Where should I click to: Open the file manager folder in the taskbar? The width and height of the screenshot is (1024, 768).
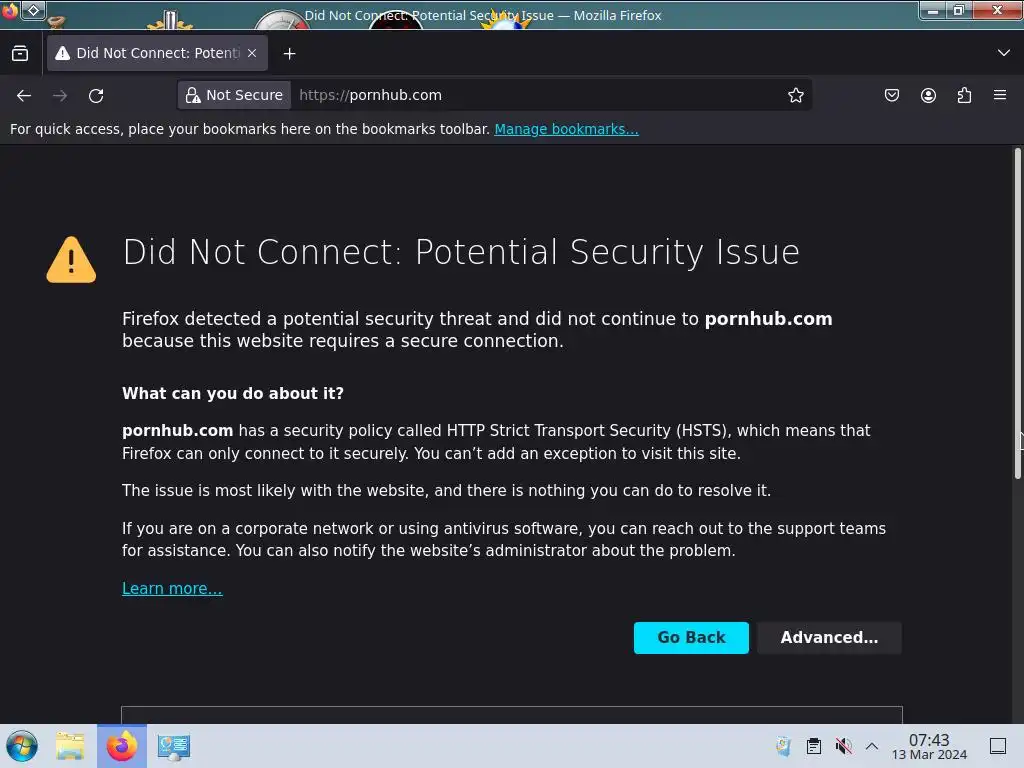coord(70,746)
